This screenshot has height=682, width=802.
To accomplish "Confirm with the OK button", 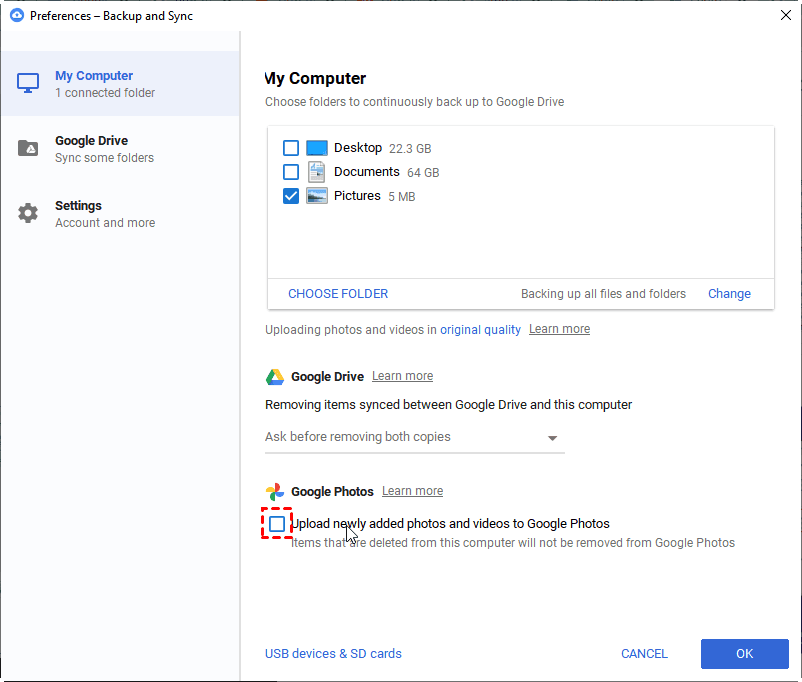I will click(745, 654).
